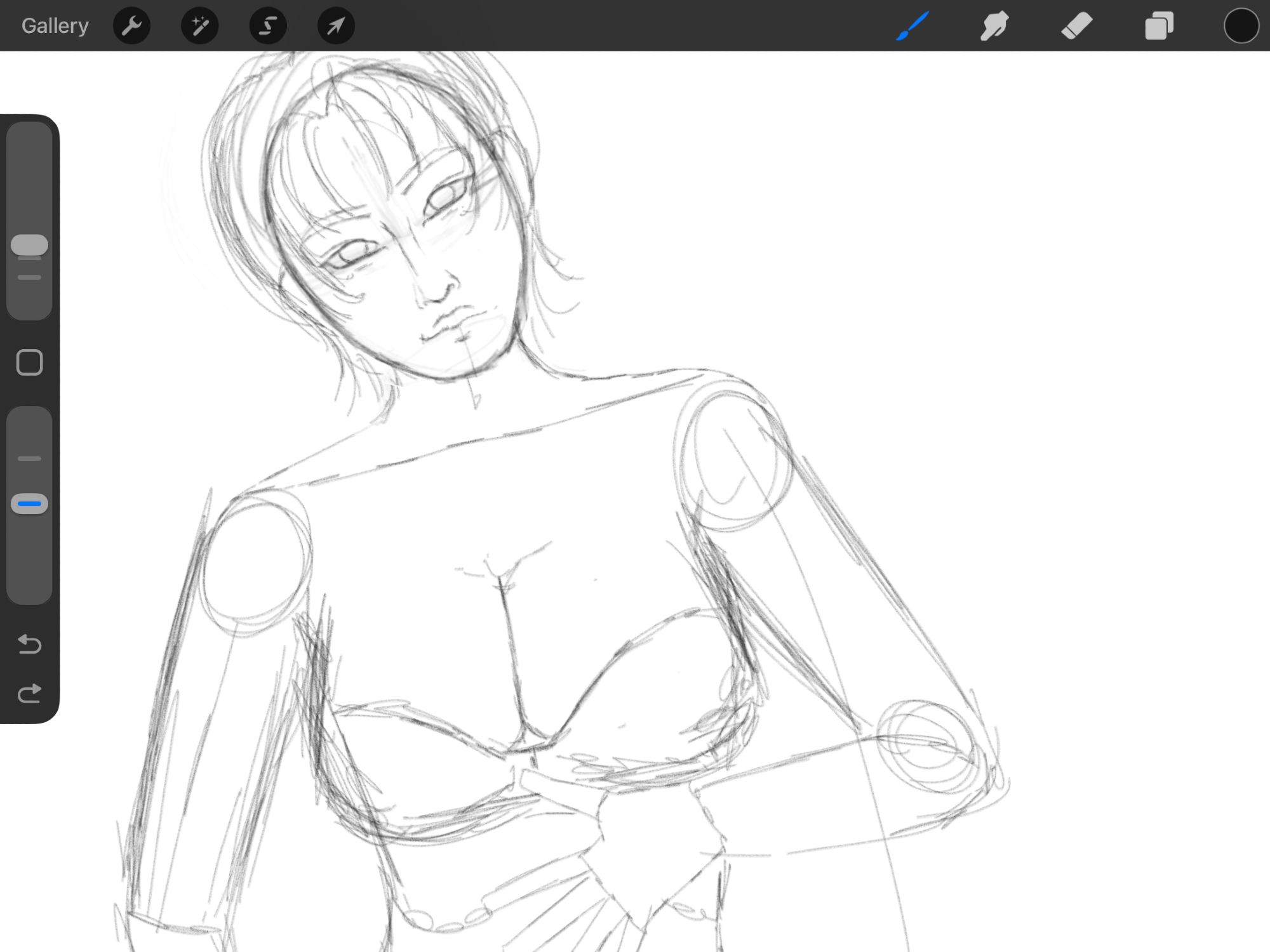Tap the square modify button in sidebar
This screenshot has height=952, width=1270.
coord(29,362)
